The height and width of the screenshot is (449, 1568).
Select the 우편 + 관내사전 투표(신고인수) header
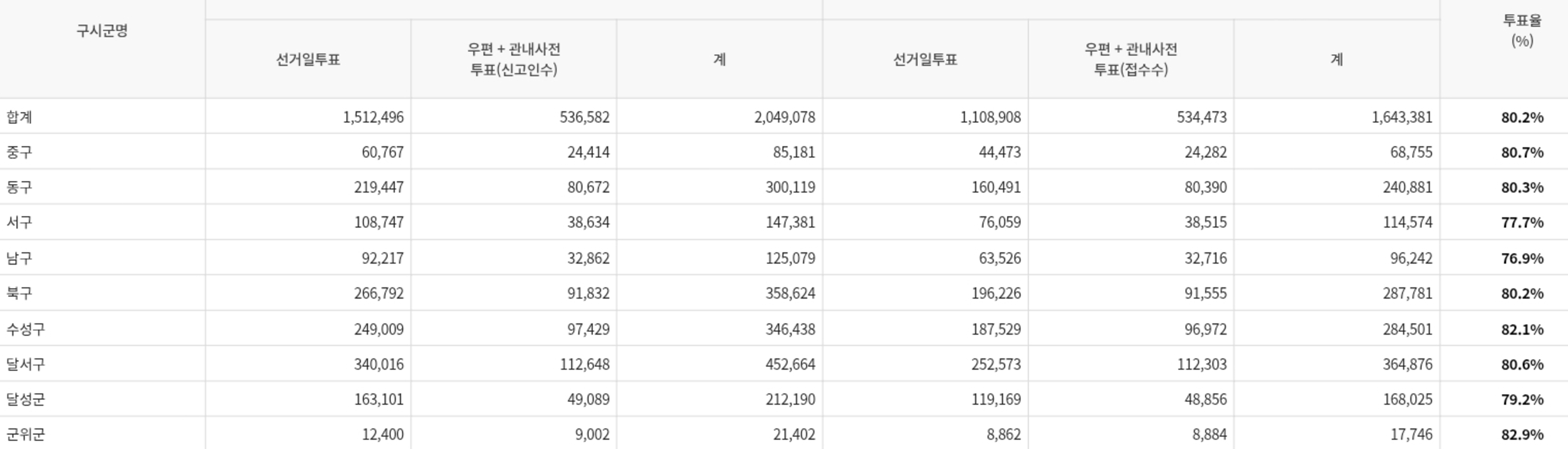pos(513,59)
